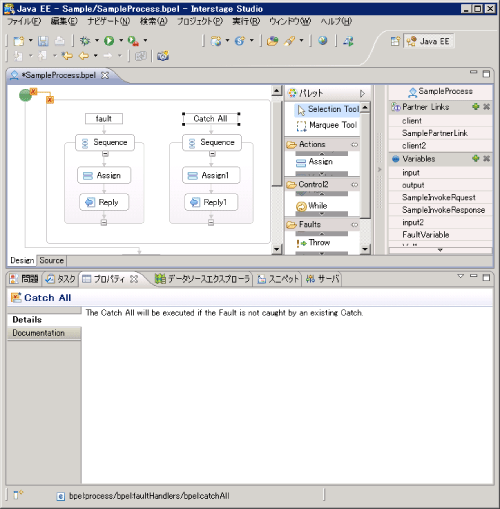Click the green Run icon
The width and height of the screenshot is (500, 509).
[x=109, y=41]
